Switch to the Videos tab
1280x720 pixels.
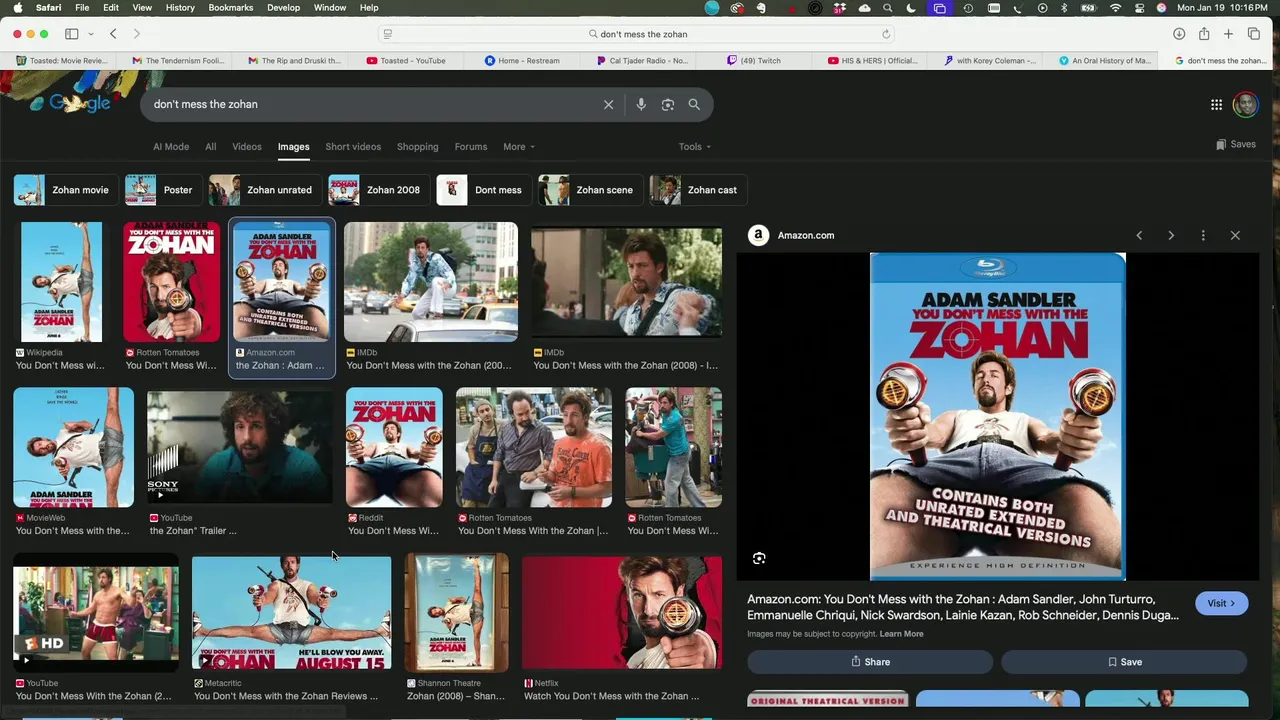[247, 146]
